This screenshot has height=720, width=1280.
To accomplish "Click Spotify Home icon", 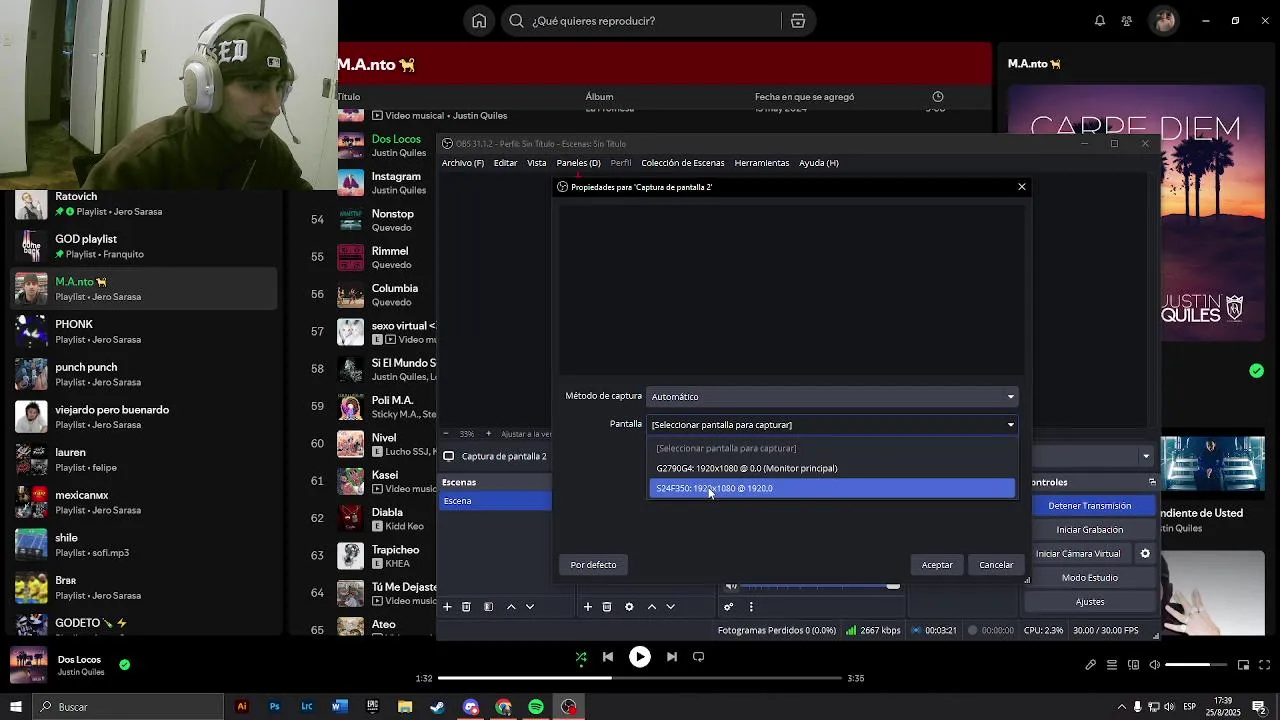I will (x=479, y=21).
